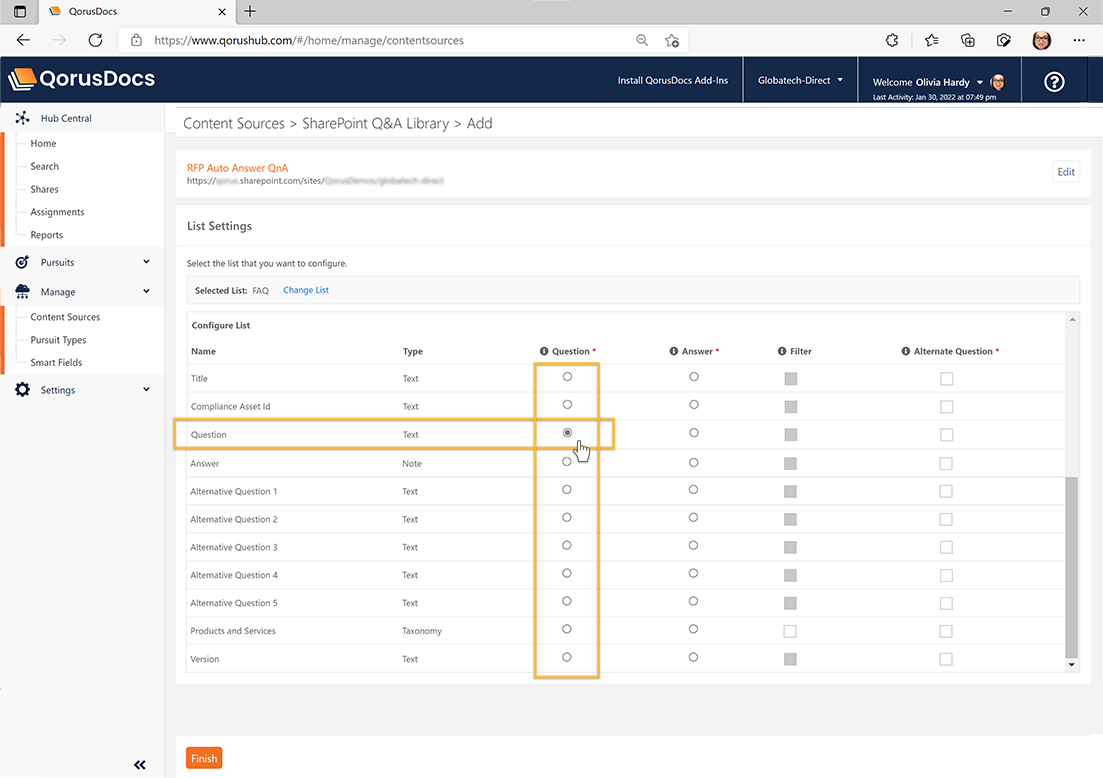Image resolution: width=1103 pixels, height=778 pixels.
Task: Check Alternate Question for Alternative Question 2
Action: (x=946, y=519)
